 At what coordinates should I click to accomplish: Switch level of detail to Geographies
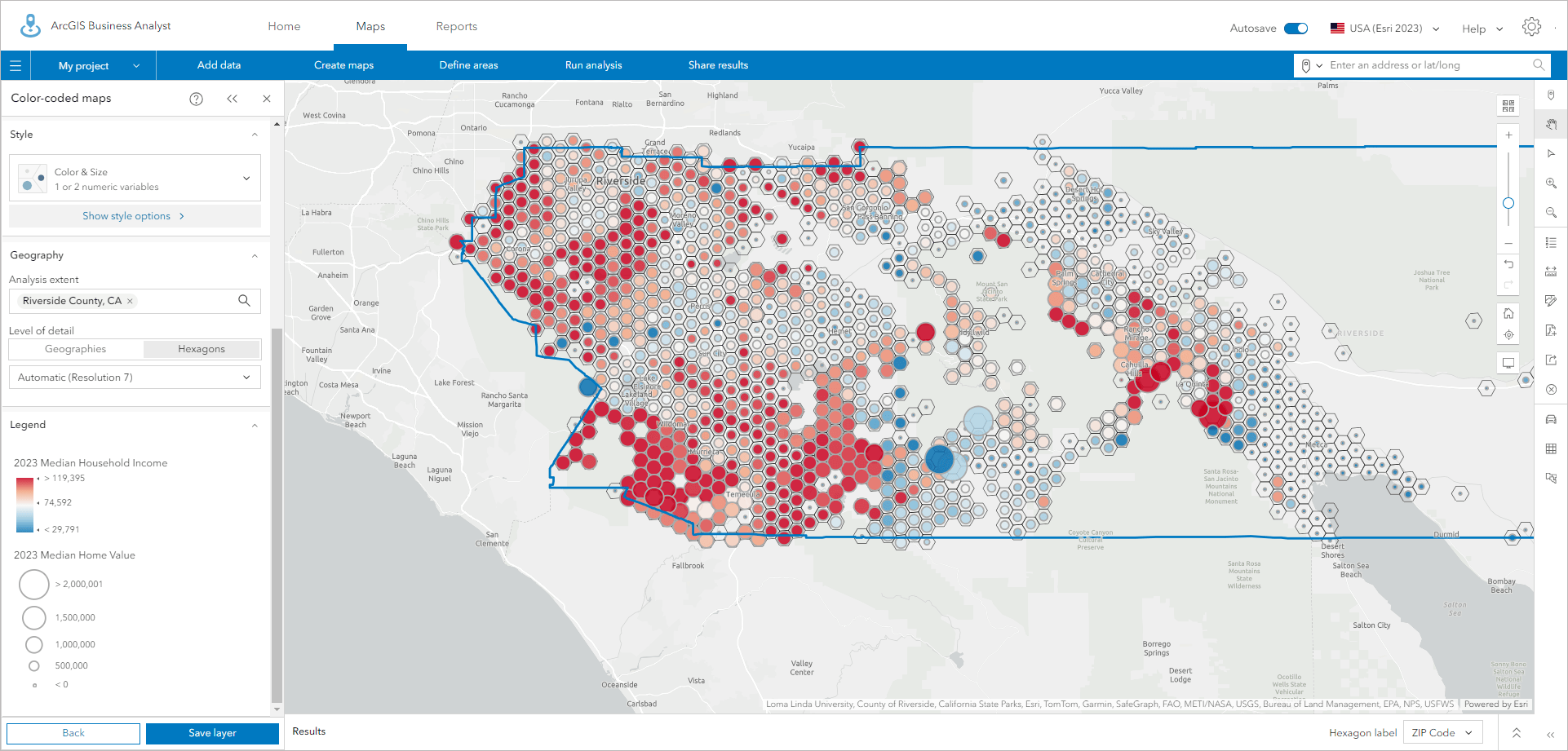point(76,348)
